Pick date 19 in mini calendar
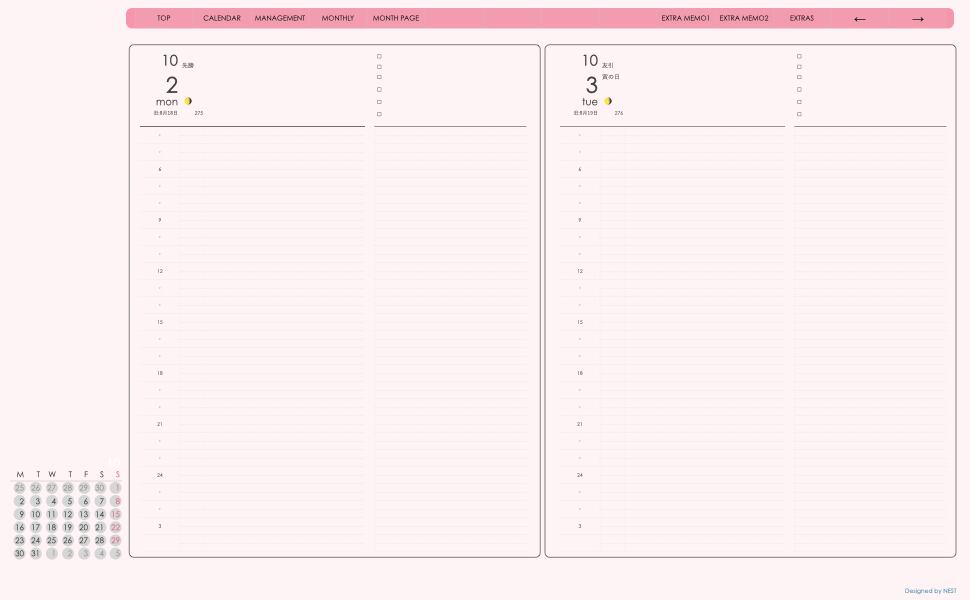This screenshot has width=970, height=600. [x=68, y=527]
